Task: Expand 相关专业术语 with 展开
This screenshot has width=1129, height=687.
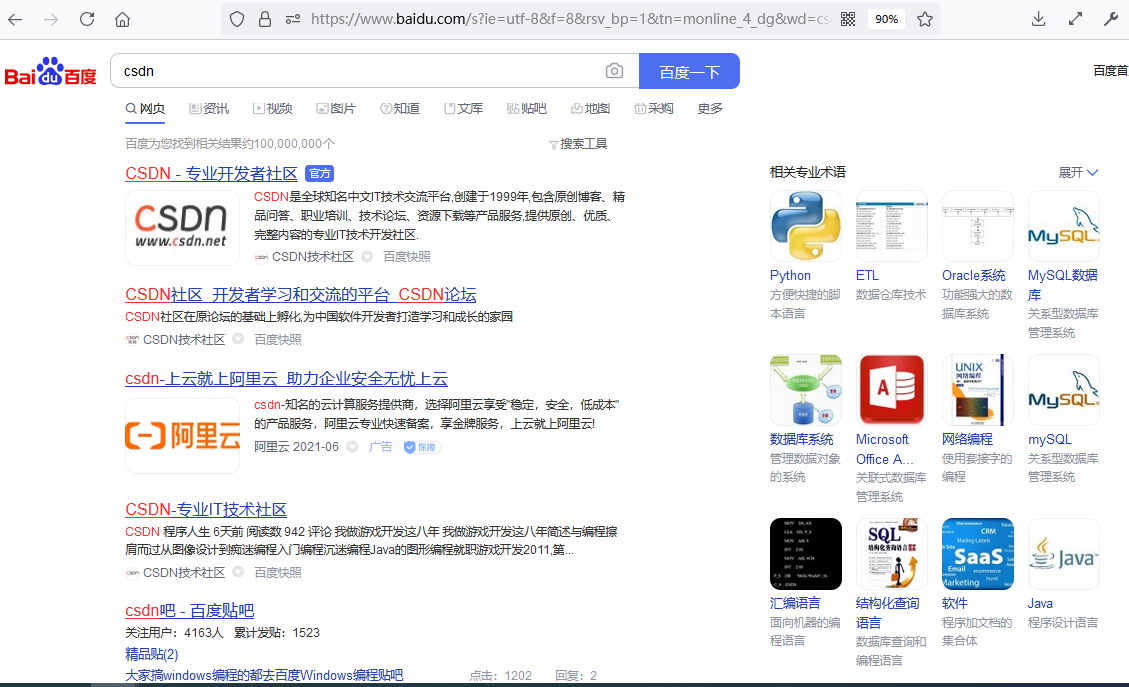Action: 1078,173
